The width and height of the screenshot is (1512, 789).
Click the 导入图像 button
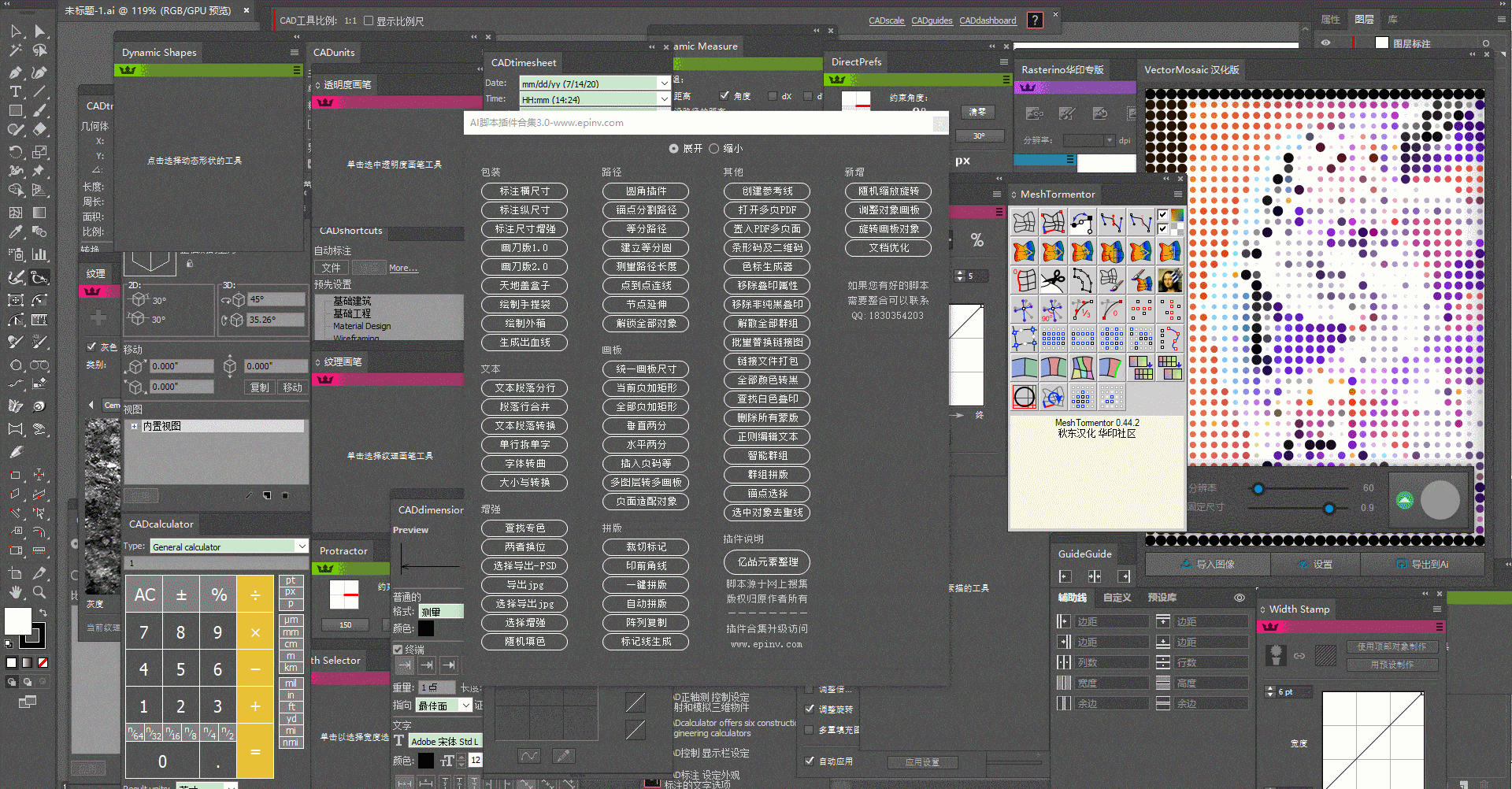click(1208, 565)
